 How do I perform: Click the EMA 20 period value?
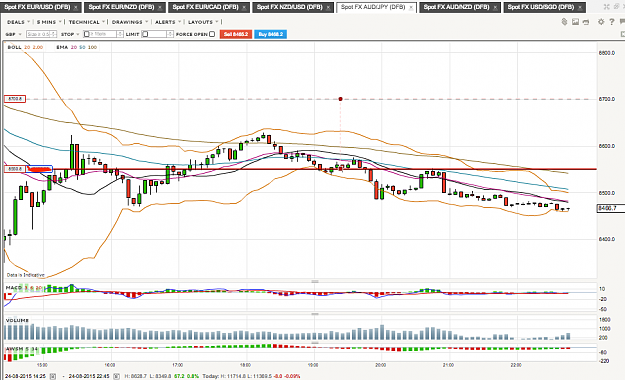[x=73, y=47]
